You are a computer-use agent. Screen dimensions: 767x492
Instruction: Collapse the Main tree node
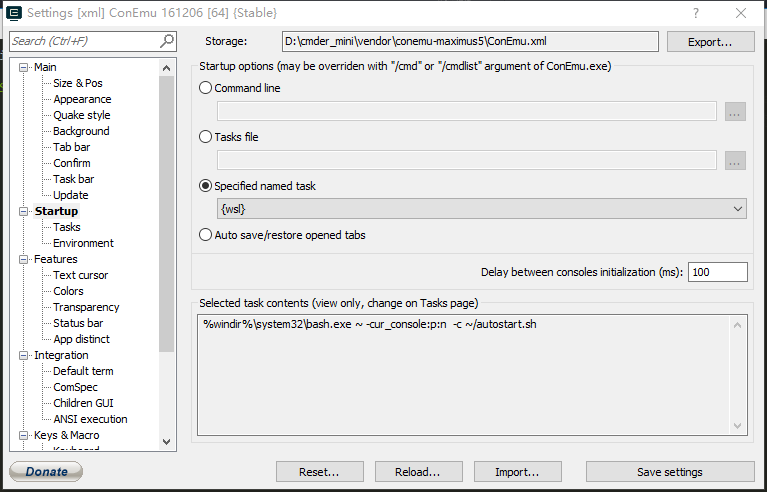click(x=23, y=67)
